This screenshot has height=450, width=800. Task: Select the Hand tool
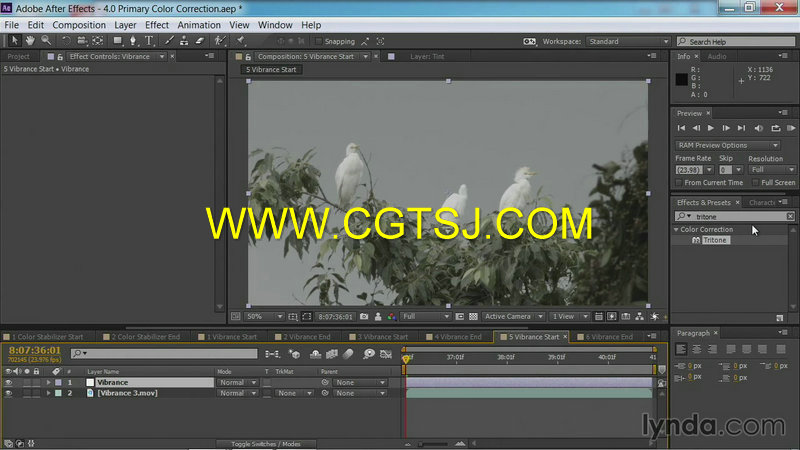pyautogui.click(x=31, y=41)
